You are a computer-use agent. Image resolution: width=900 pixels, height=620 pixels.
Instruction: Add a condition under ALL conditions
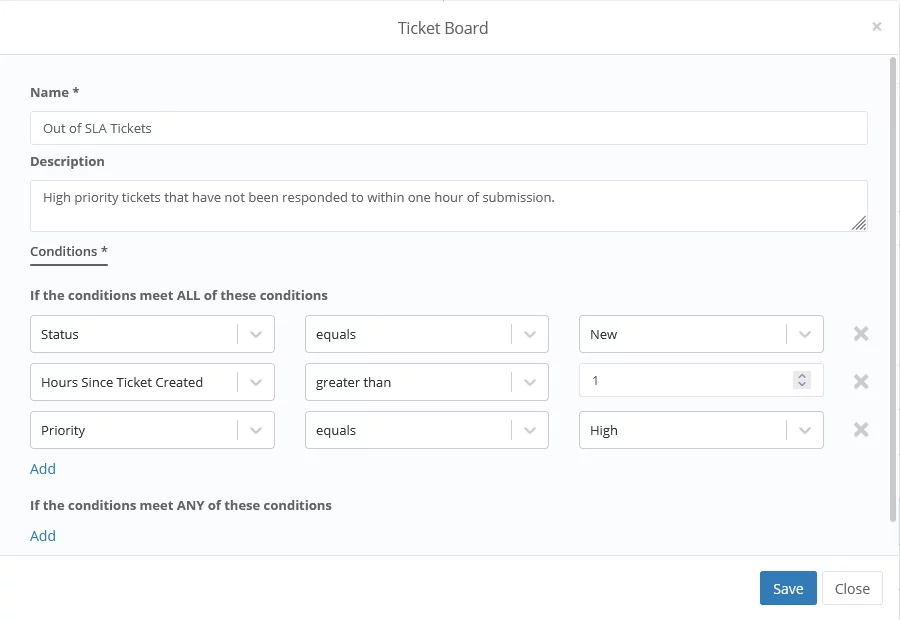coord(43,469)
